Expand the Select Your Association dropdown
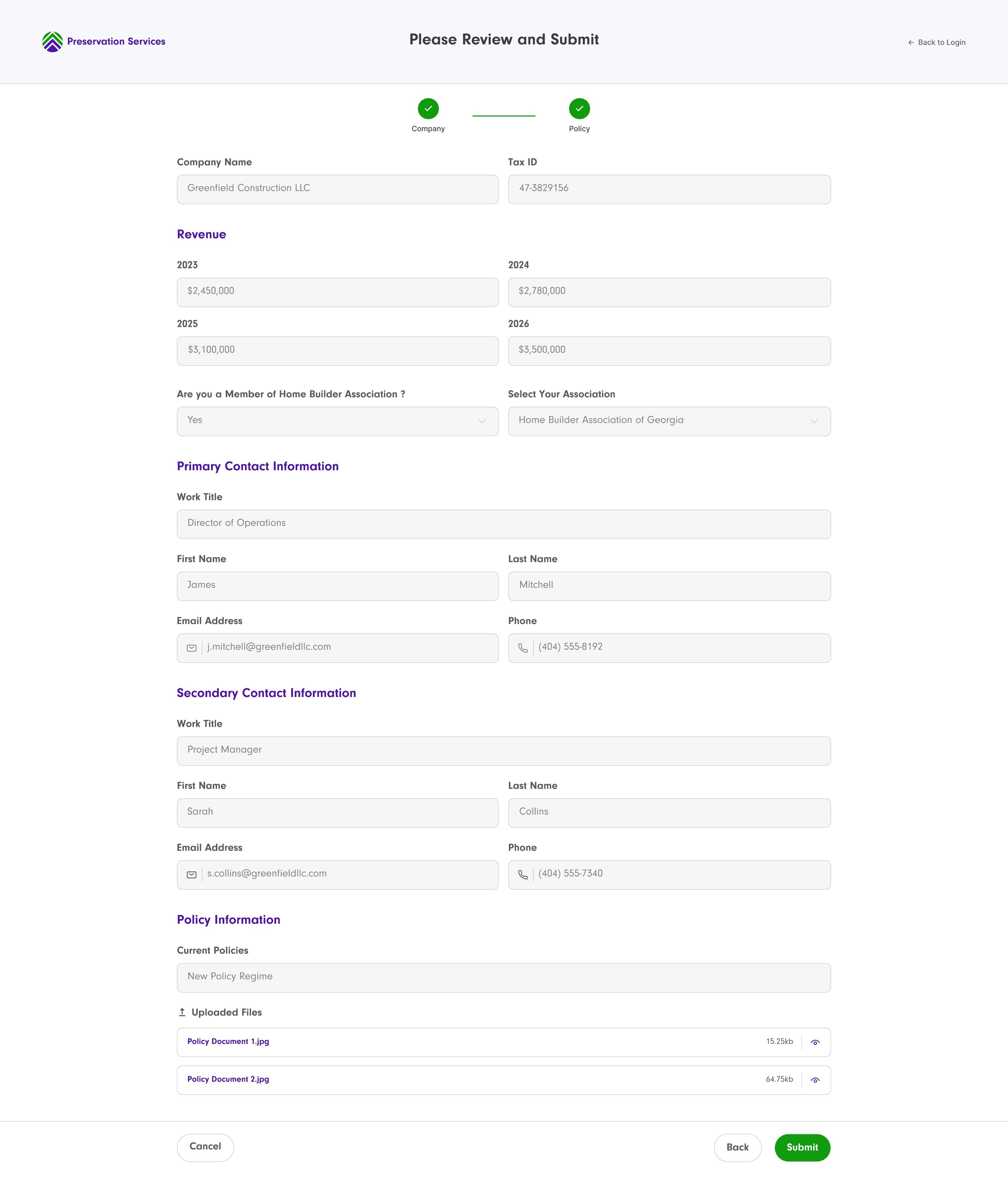This screenshot has height=1183, width=1008. (x=669, y=421)
